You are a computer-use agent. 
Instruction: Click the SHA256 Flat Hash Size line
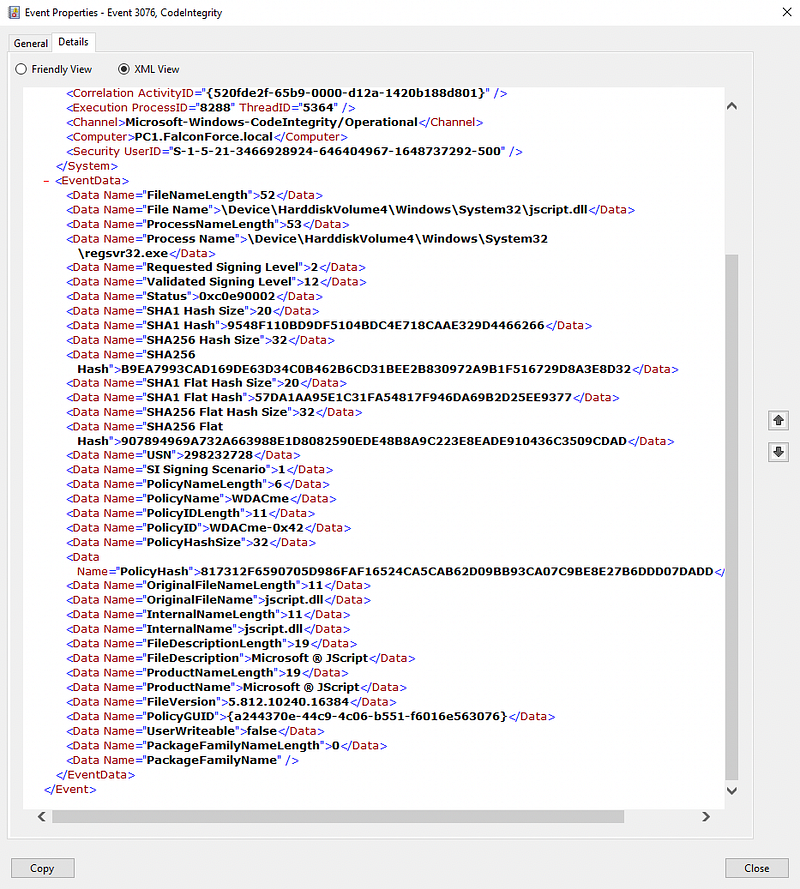214,412
